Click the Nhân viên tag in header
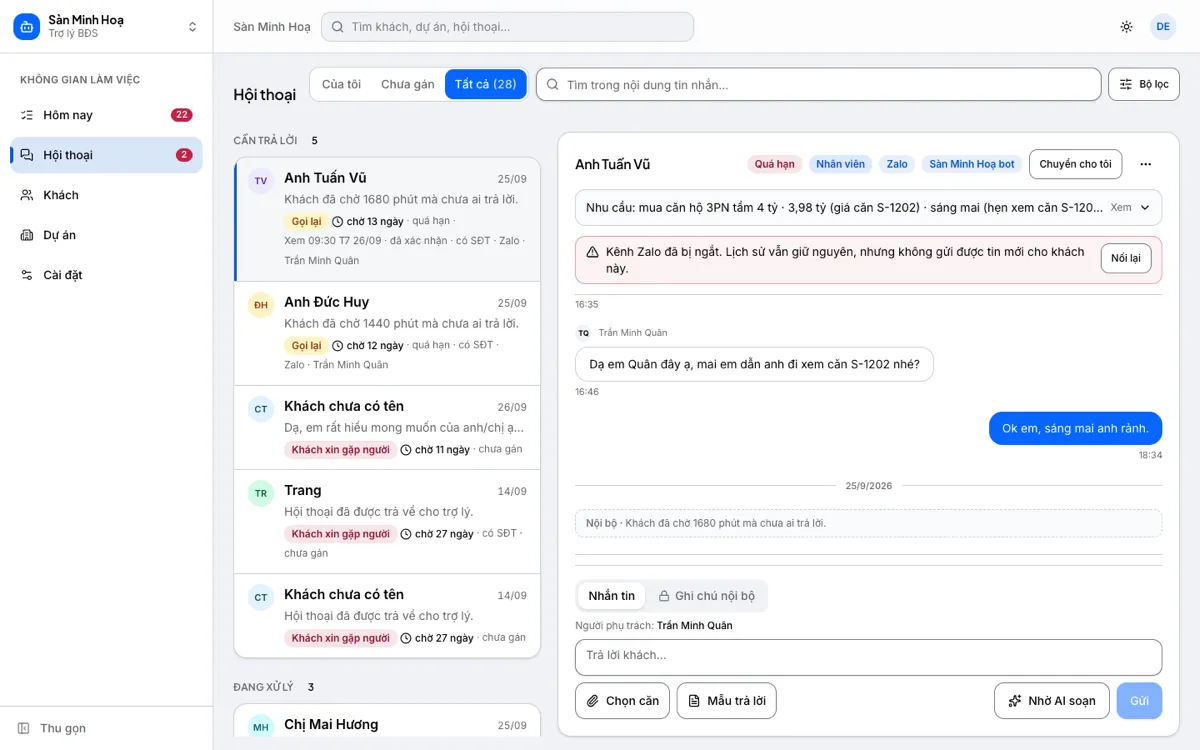This screenshot has height=750, width=1200. click(840, 164)
